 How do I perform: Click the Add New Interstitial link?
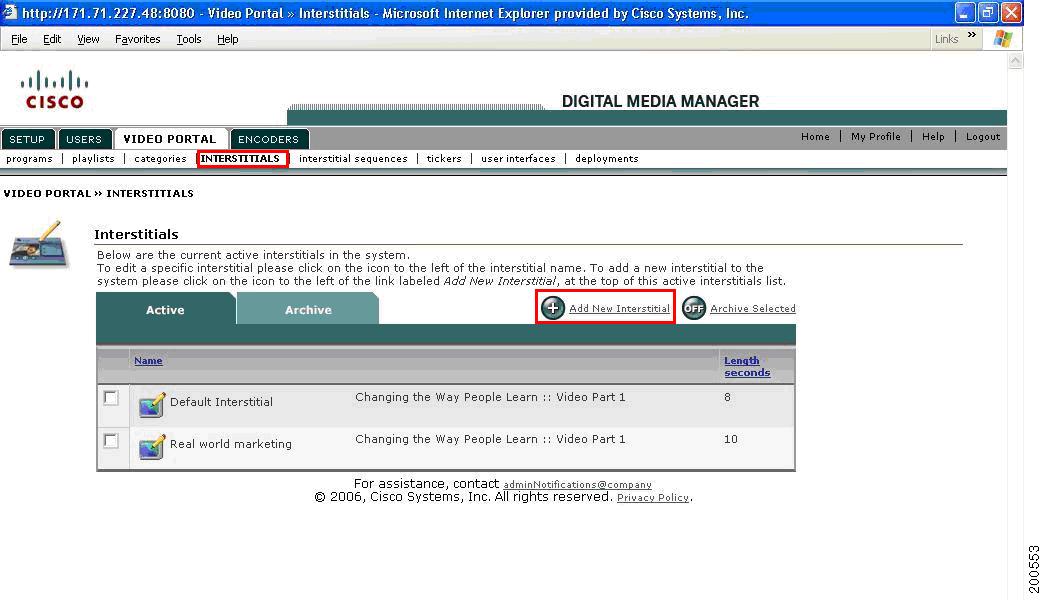(619, 308)
